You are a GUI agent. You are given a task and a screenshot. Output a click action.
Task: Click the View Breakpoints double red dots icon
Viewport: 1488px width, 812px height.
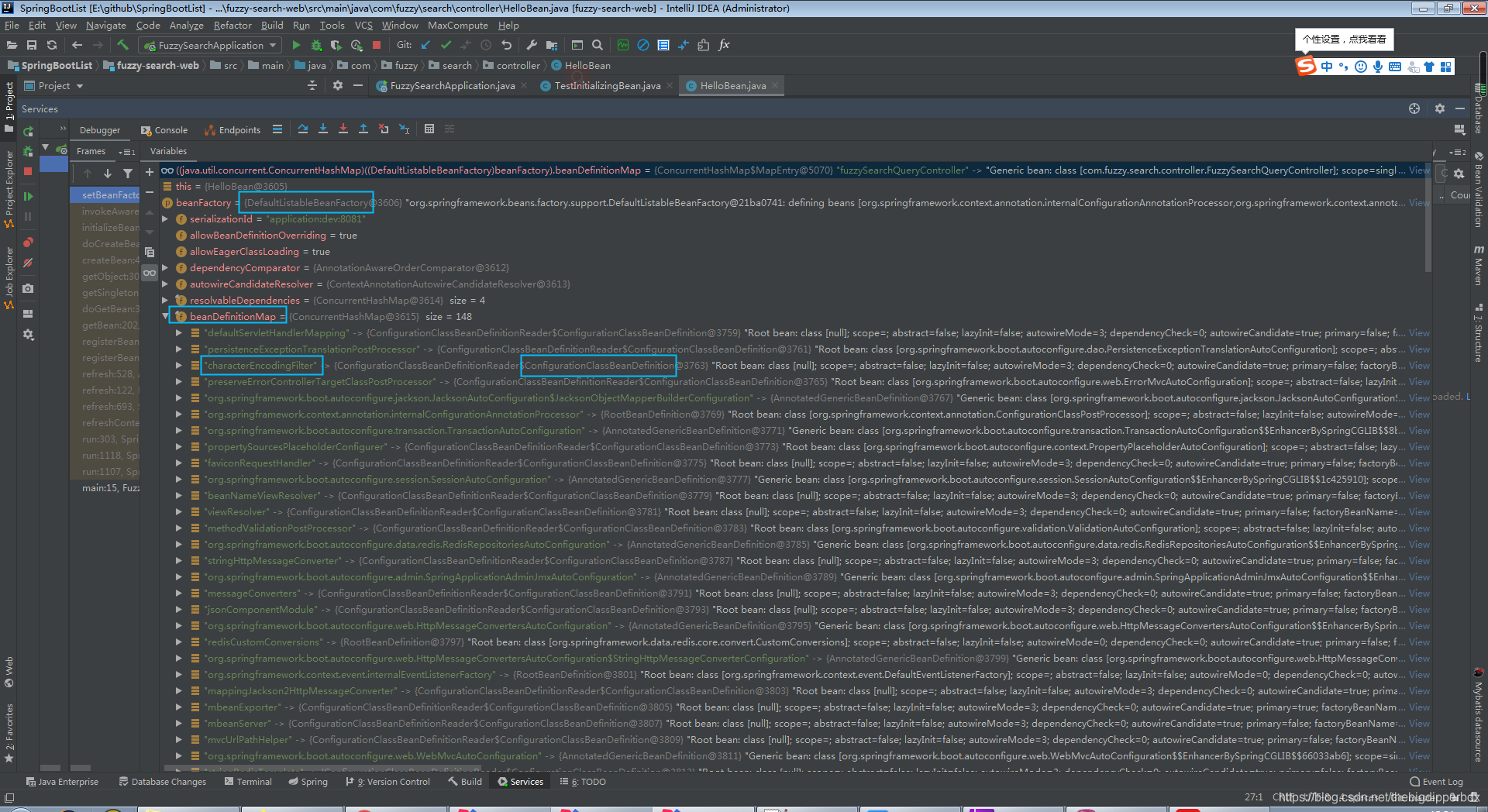point(28,242)
